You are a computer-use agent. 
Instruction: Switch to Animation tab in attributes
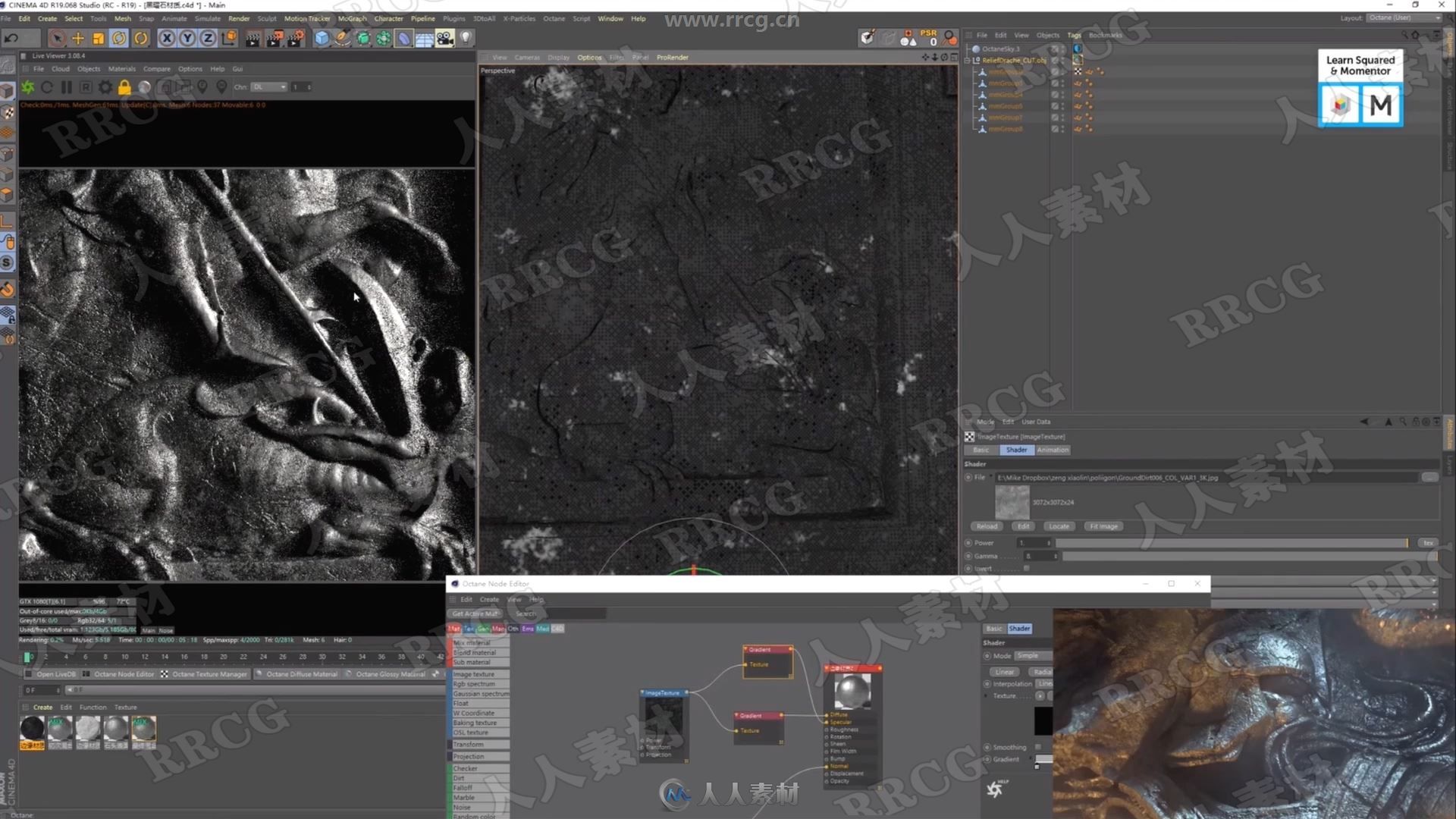coord(1053,450)
